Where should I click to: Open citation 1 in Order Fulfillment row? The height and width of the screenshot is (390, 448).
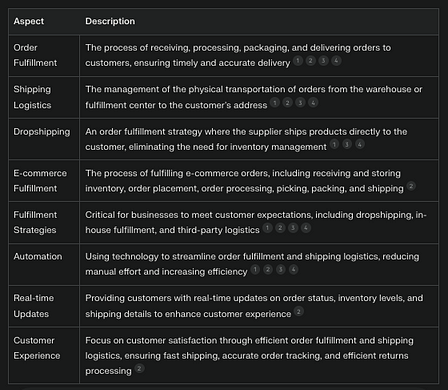pos(298,61)
